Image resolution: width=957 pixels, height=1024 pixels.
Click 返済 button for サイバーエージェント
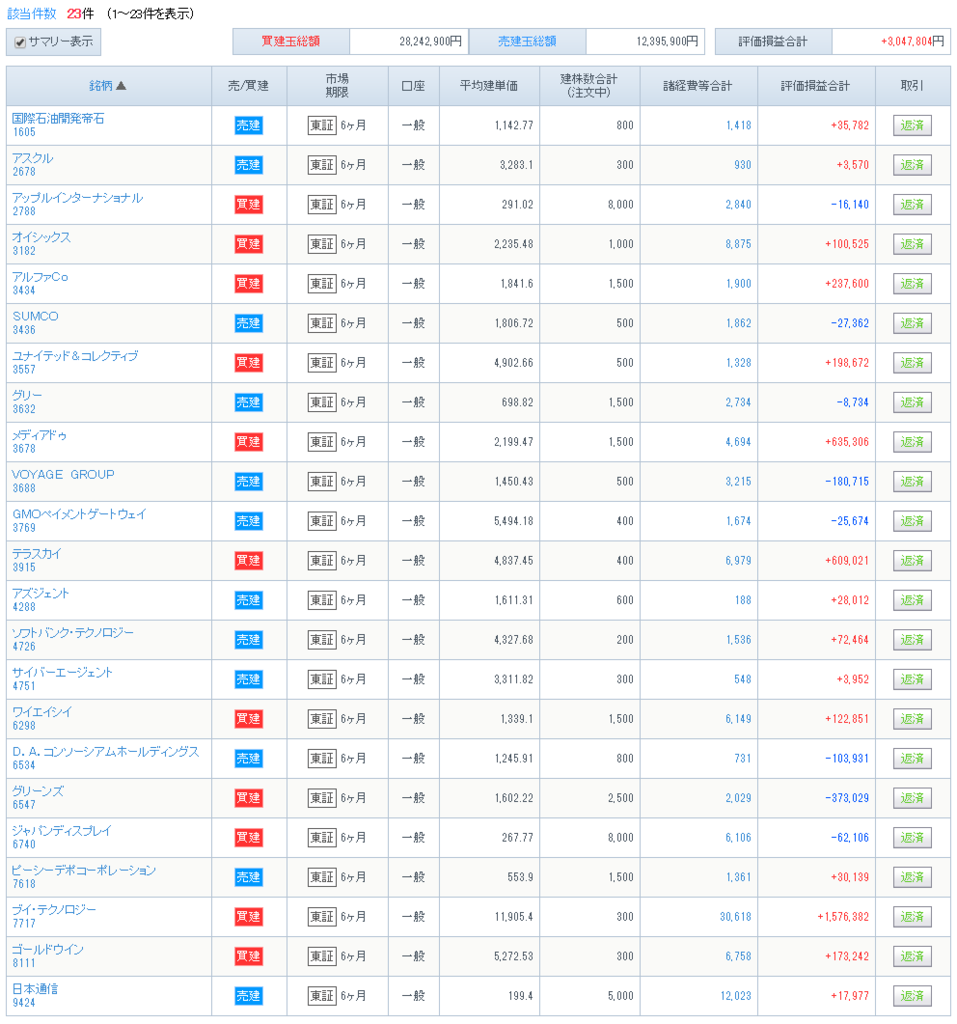pos(912,679)
